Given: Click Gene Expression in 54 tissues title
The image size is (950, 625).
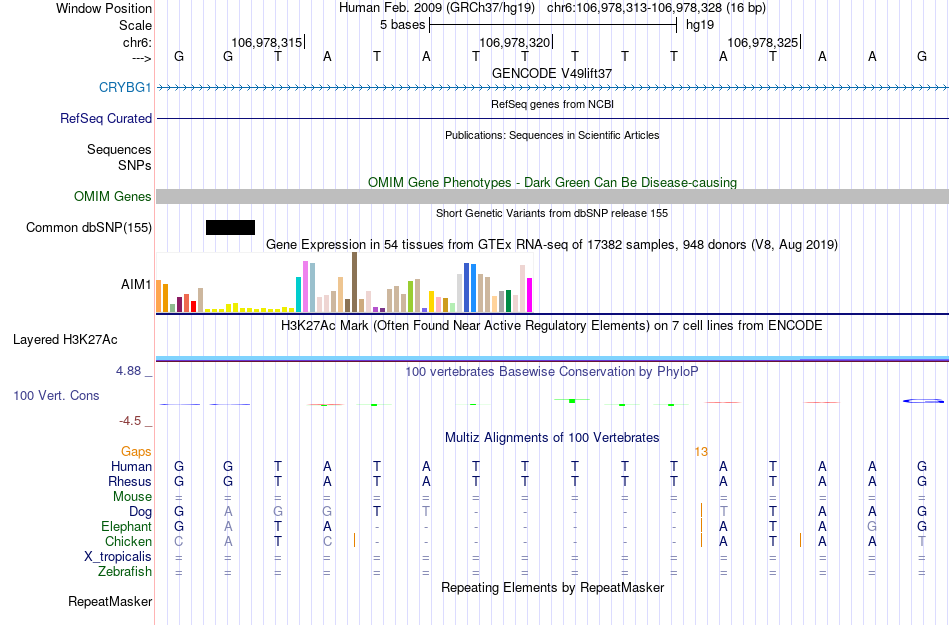Looking at the screenshot, I should click(552, 245).
